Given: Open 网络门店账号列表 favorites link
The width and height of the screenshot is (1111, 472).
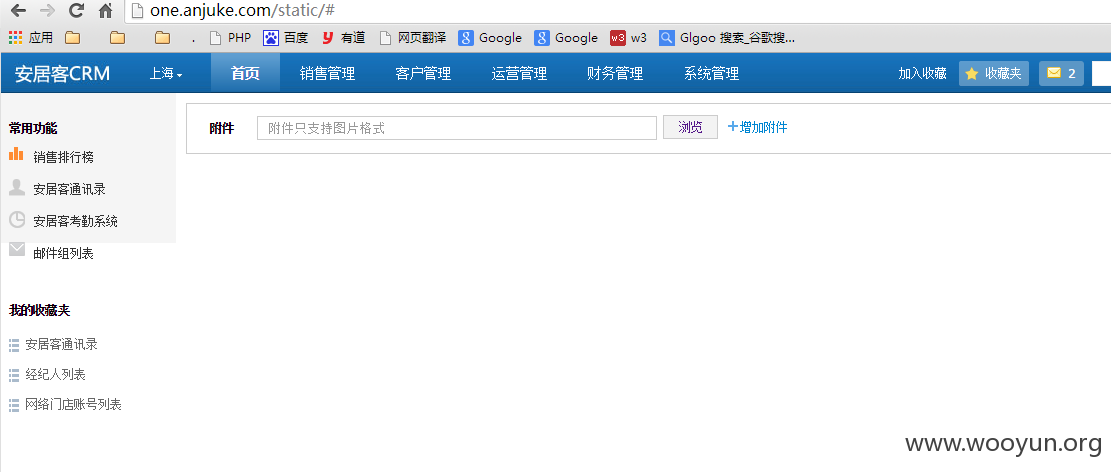Looking at the screenshot, I should tap(74, 405).
